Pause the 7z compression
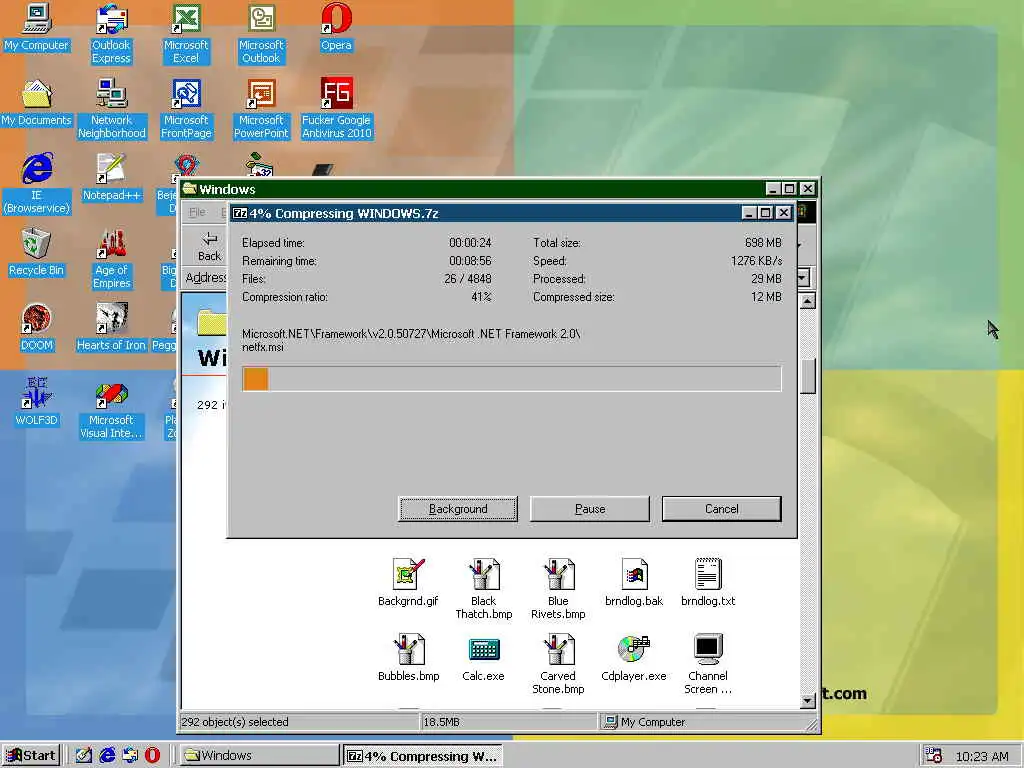The image size is (1024, 768). (590, 509)
